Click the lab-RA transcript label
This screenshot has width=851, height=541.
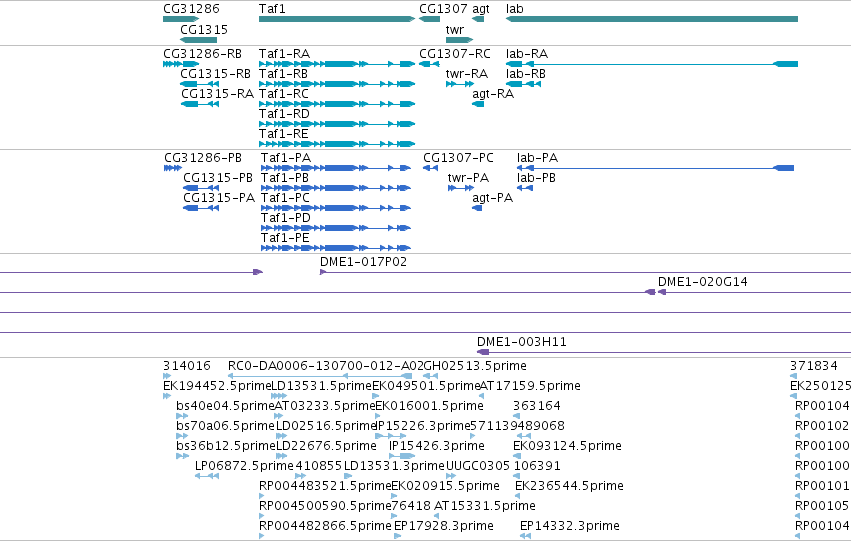tap(527, 54)
